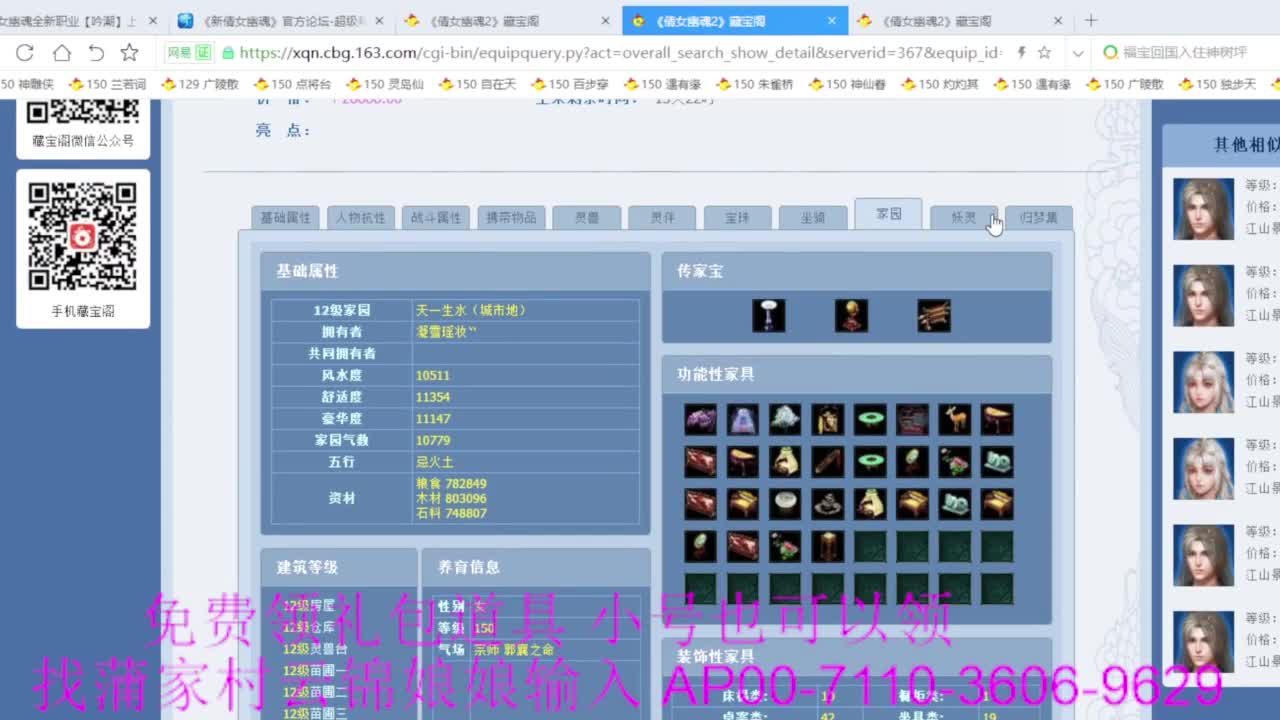Click the 藏宝阁微信公众号 QR code
This screenshot has width=1280, height=720.
pos(82,111)
